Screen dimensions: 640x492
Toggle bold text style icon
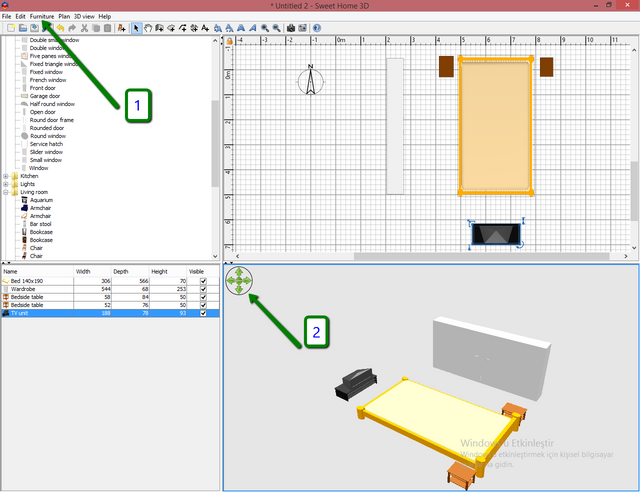[241, 28]
